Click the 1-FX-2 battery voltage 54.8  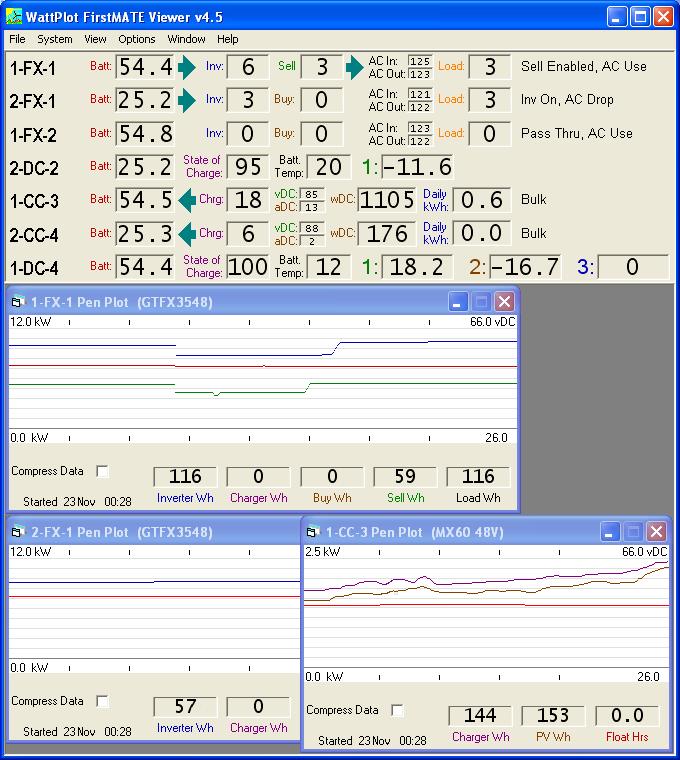click(x=144, y=134)
